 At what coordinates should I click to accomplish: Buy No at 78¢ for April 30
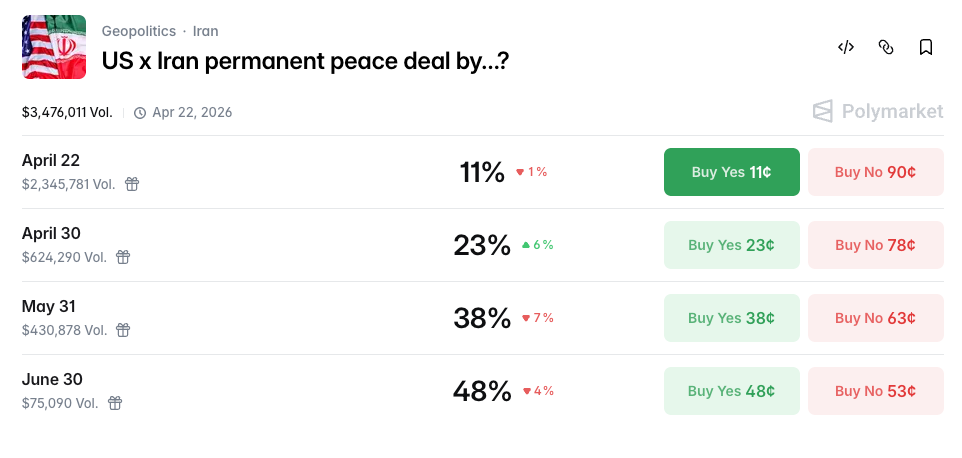pyautogui.click(x=875, y=245)
